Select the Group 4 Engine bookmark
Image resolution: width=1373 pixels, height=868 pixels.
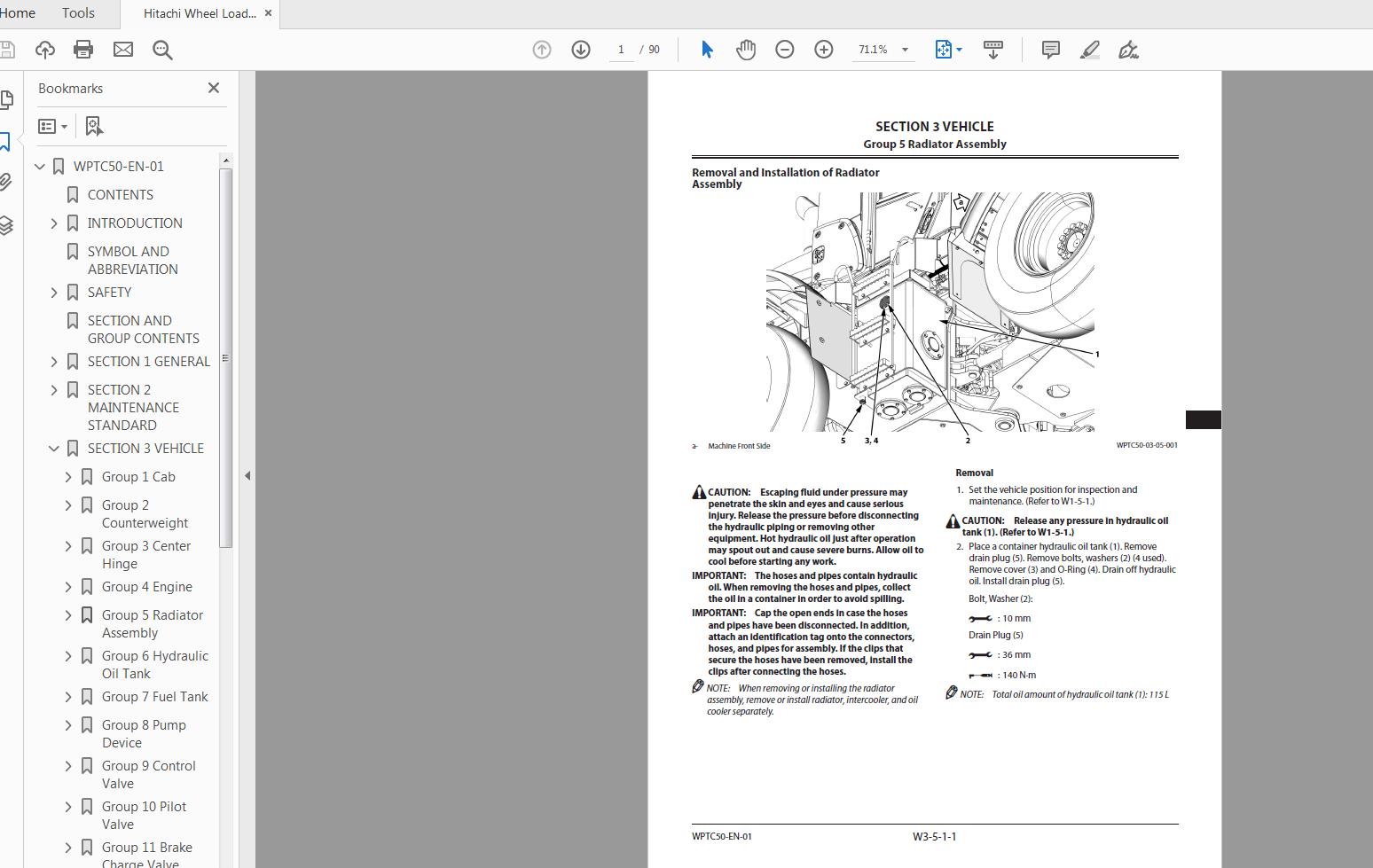coord(147,586)
